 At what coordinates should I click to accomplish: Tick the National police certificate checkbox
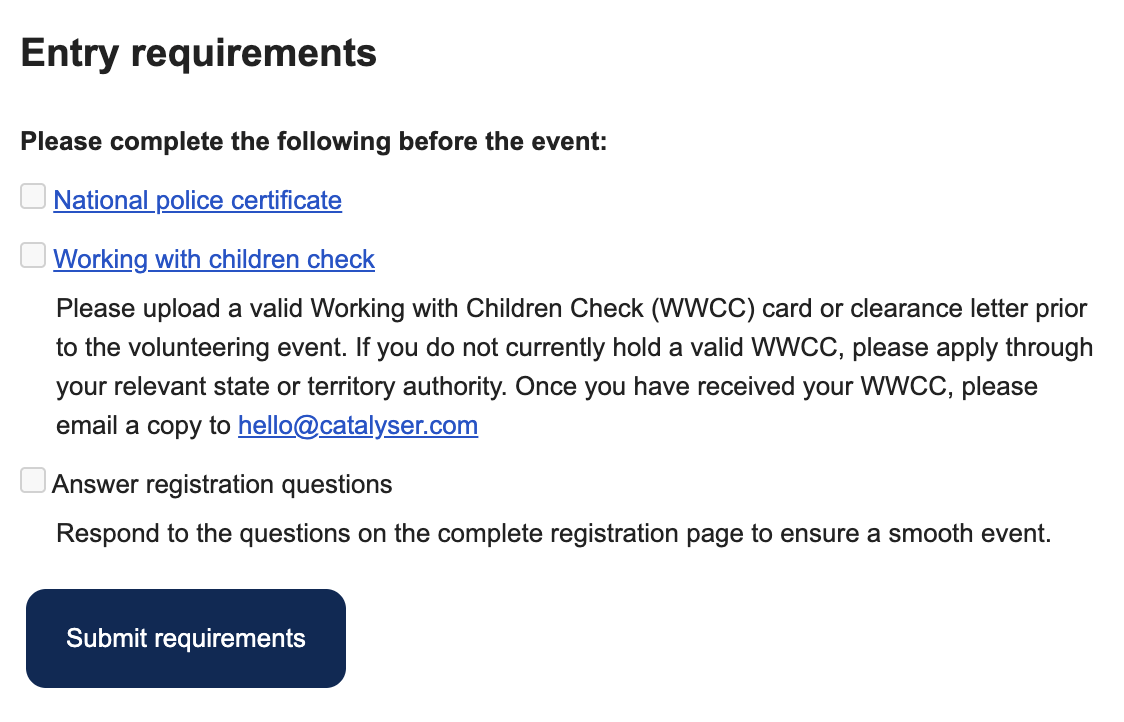pyautogui.click(x=33, y=196)
